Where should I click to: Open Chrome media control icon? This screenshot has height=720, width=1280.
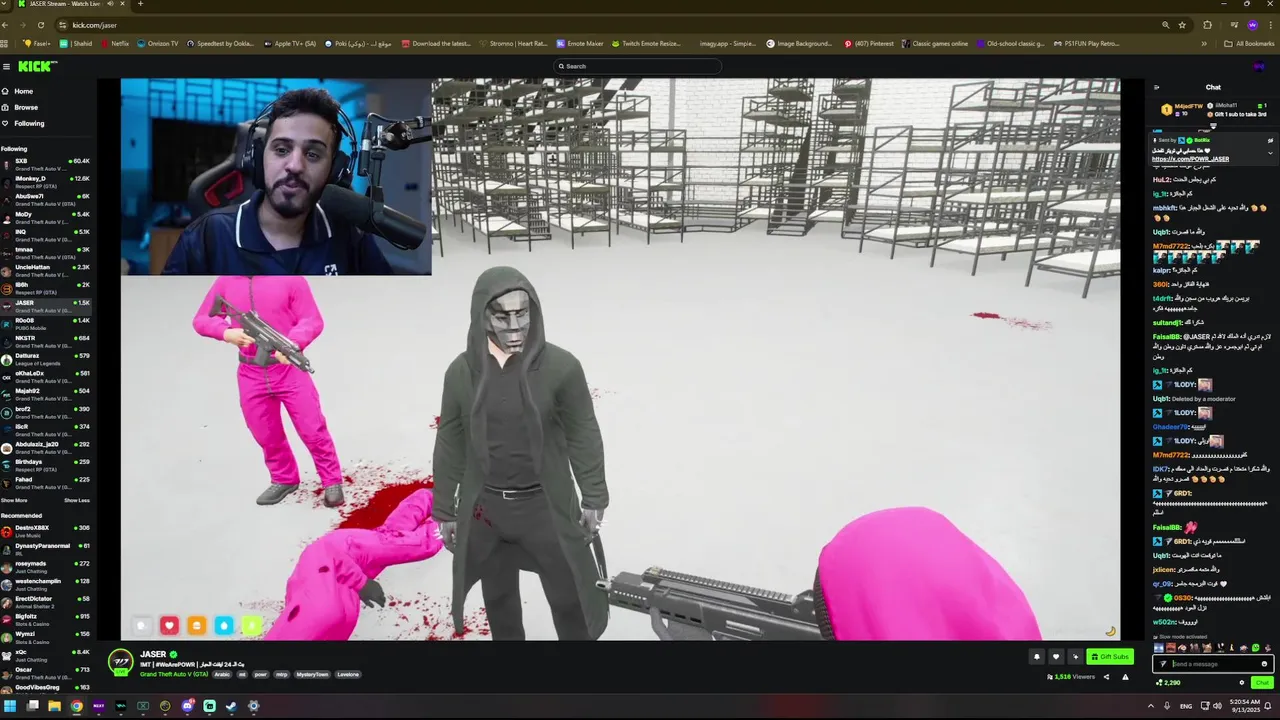pos(1233,25)
